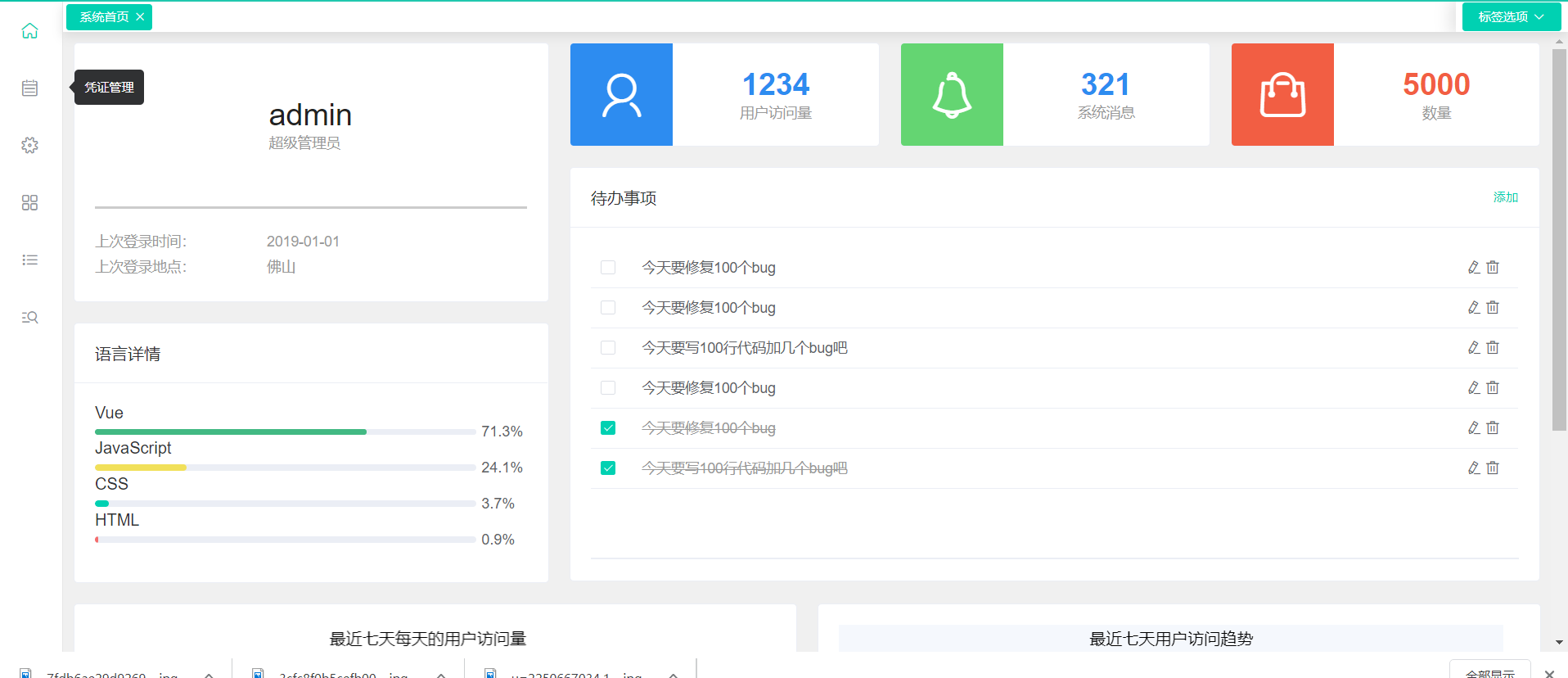The height and width of the screenshot is (678, 1568).
Task: Check the unchecked 今天要写100行代码加几个bug吧 checkbox
Action: [x=608, y=348]
